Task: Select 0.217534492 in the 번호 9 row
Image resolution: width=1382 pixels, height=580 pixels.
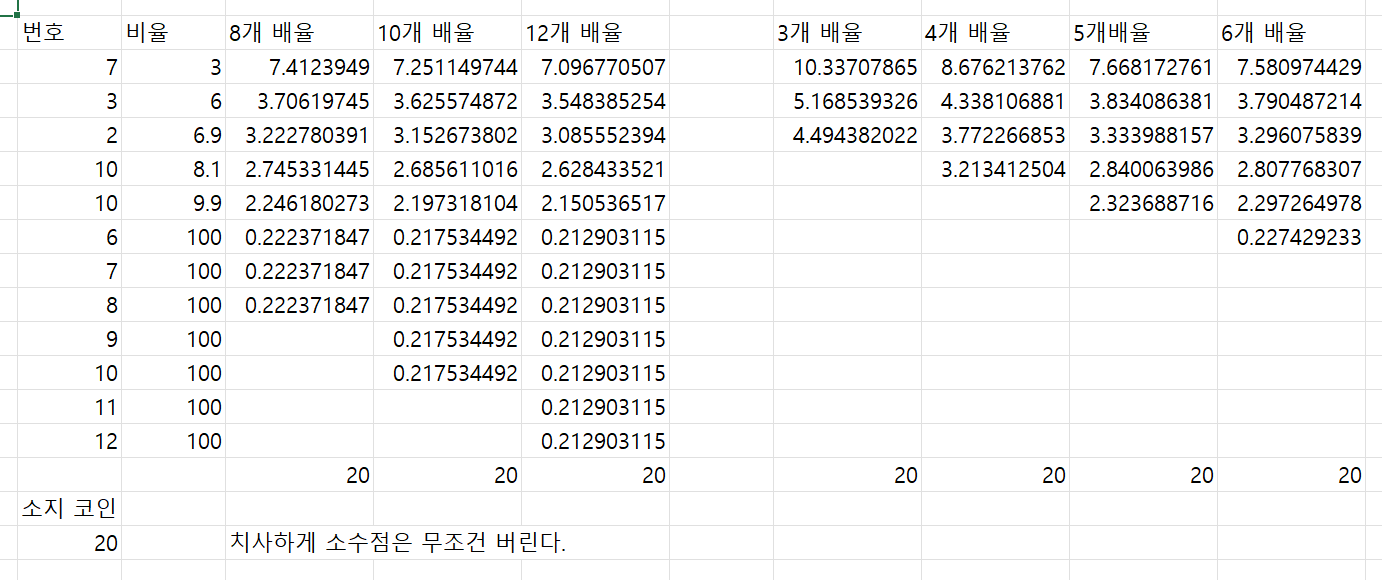Action: coord(448,340)
